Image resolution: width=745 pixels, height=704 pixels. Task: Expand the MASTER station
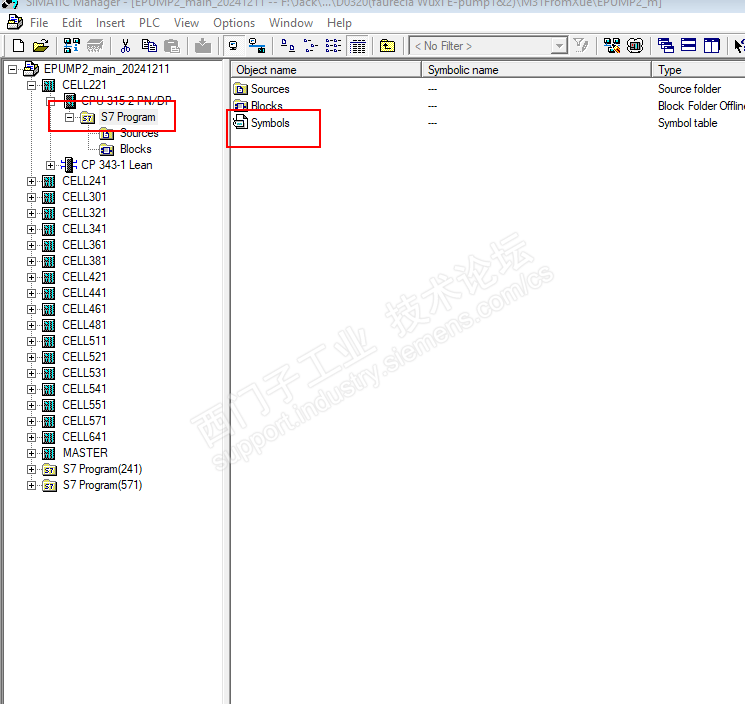point(31,453)
